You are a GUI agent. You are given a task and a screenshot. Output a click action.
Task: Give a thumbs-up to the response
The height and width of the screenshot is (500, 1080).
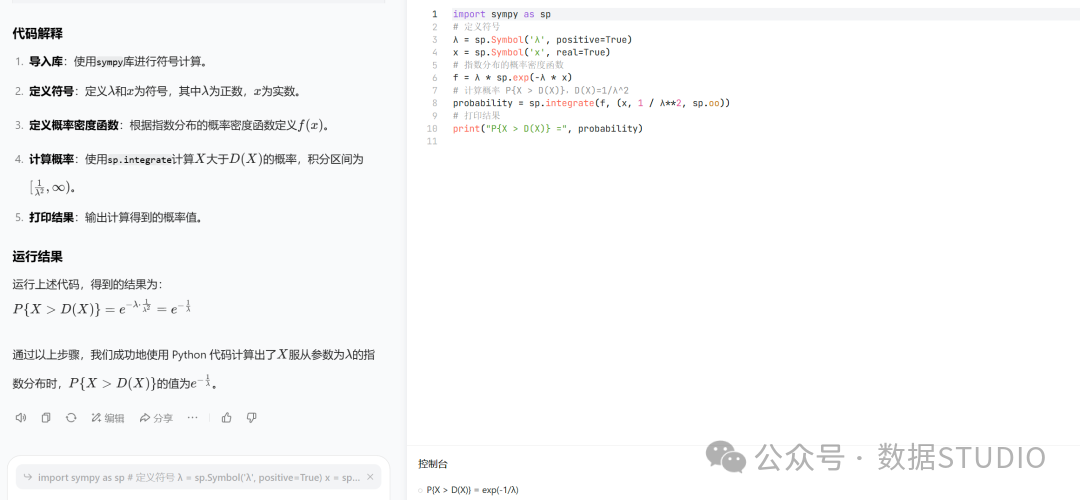227,417
